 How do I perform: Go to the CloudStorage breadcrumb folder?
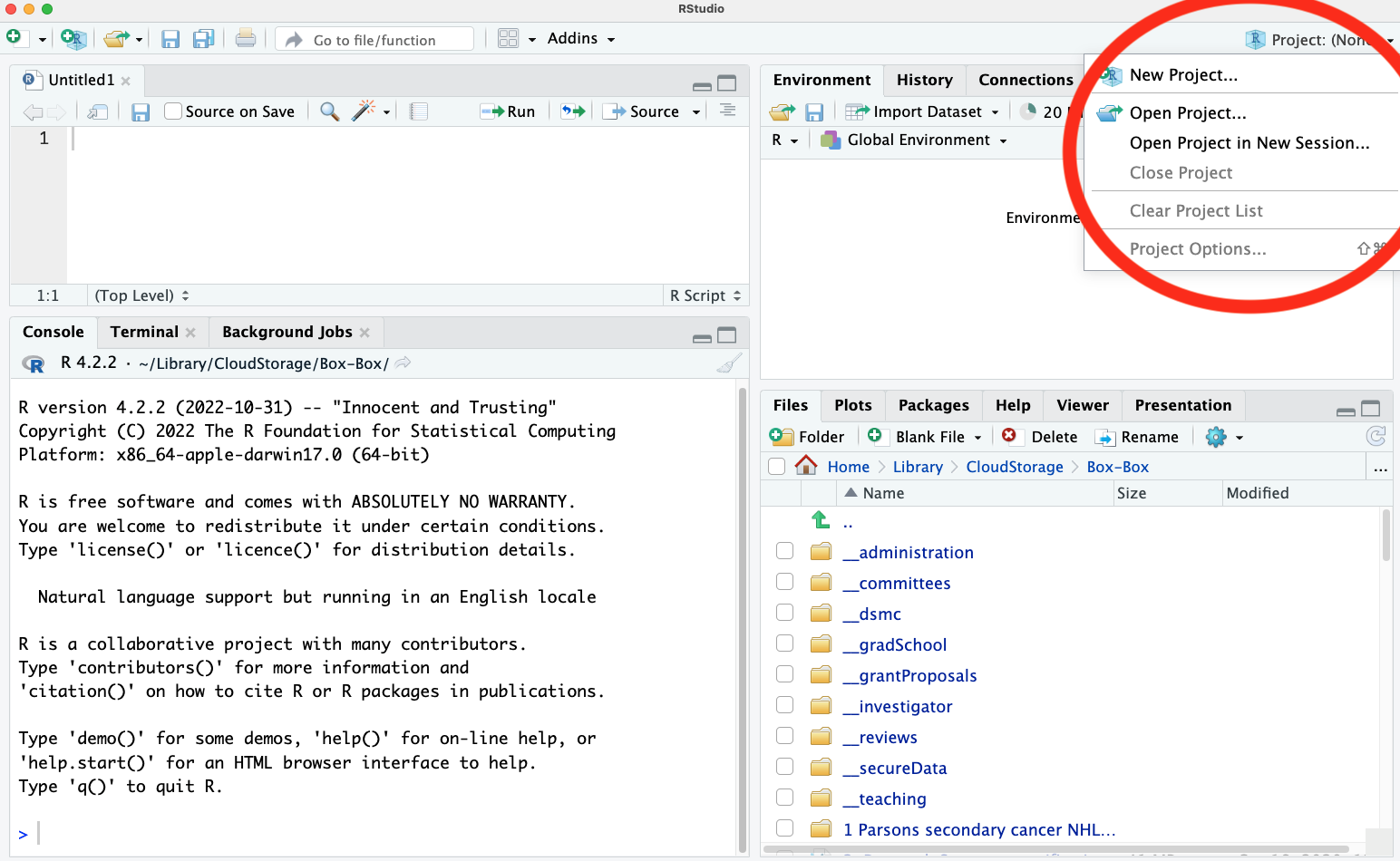pos(1015,467)
